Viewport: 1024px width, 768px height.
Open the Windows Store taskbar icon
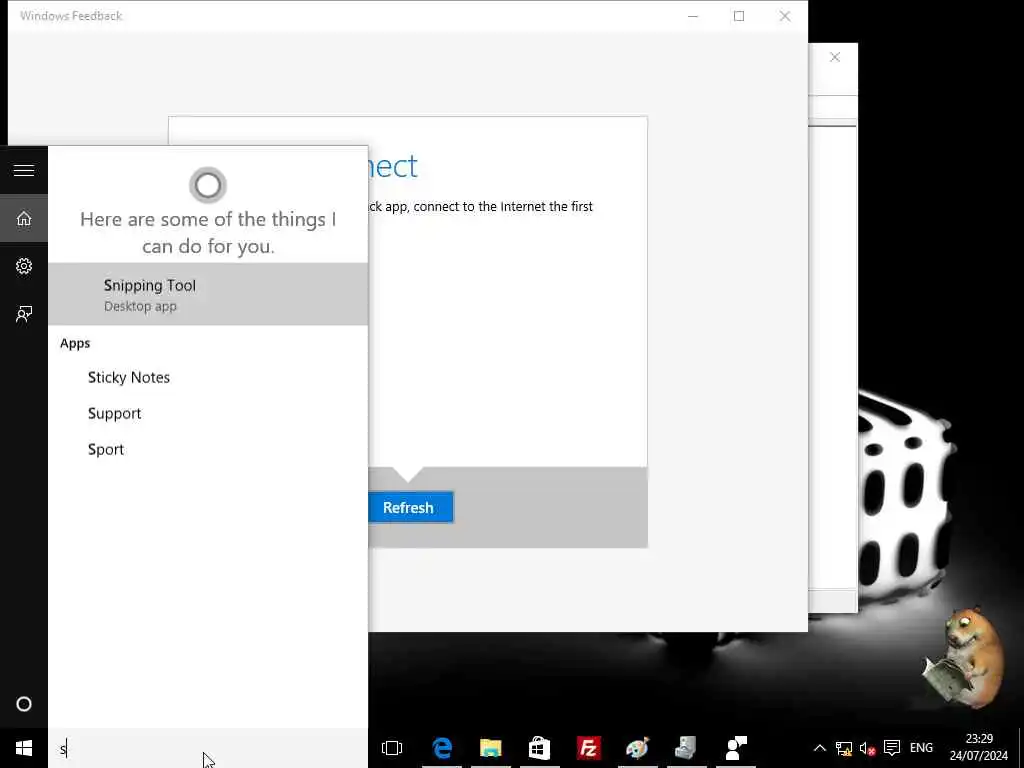[x=539, y=748]
